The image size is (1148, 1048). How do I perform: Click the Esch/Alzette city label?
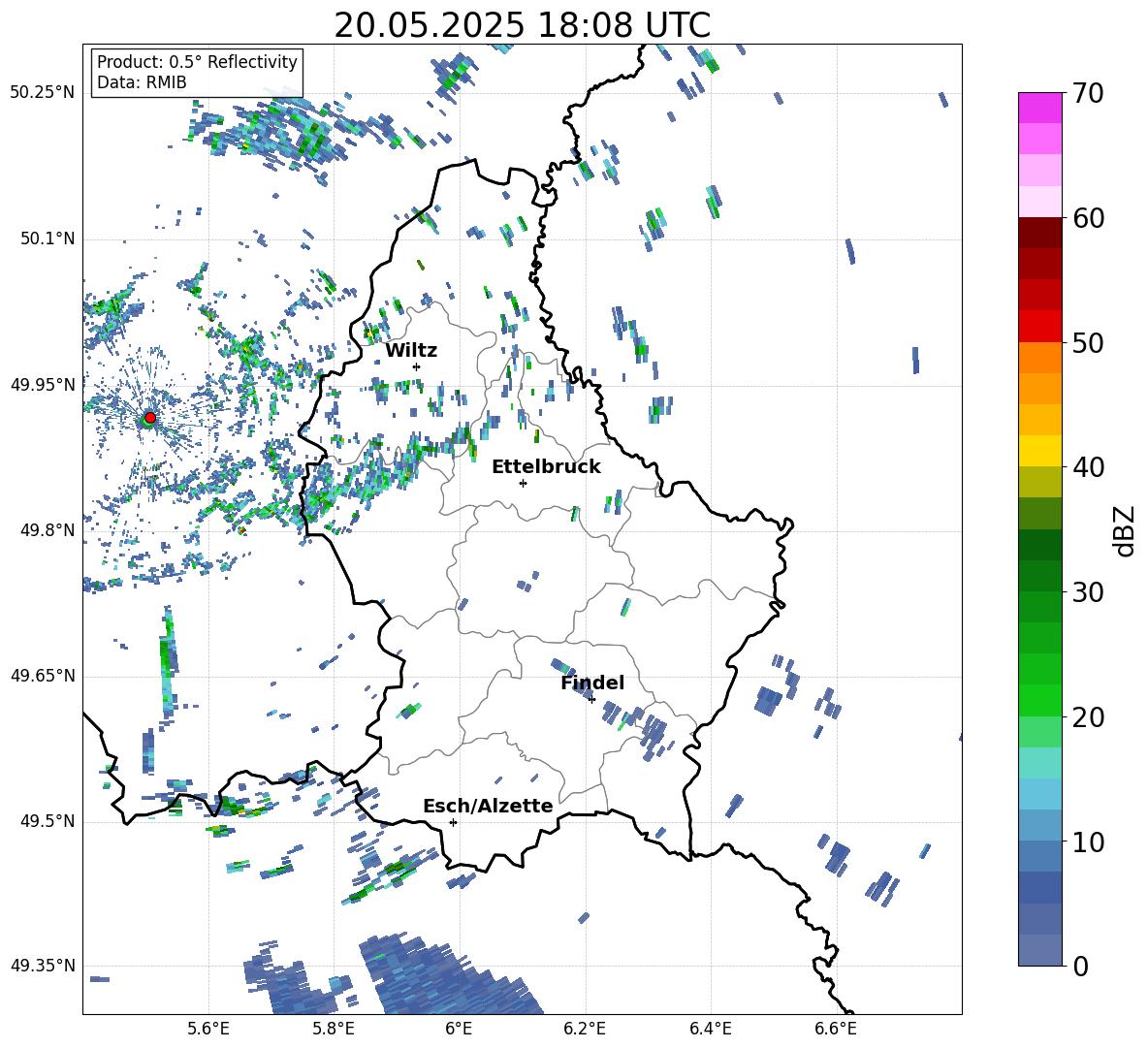point(488,806)
